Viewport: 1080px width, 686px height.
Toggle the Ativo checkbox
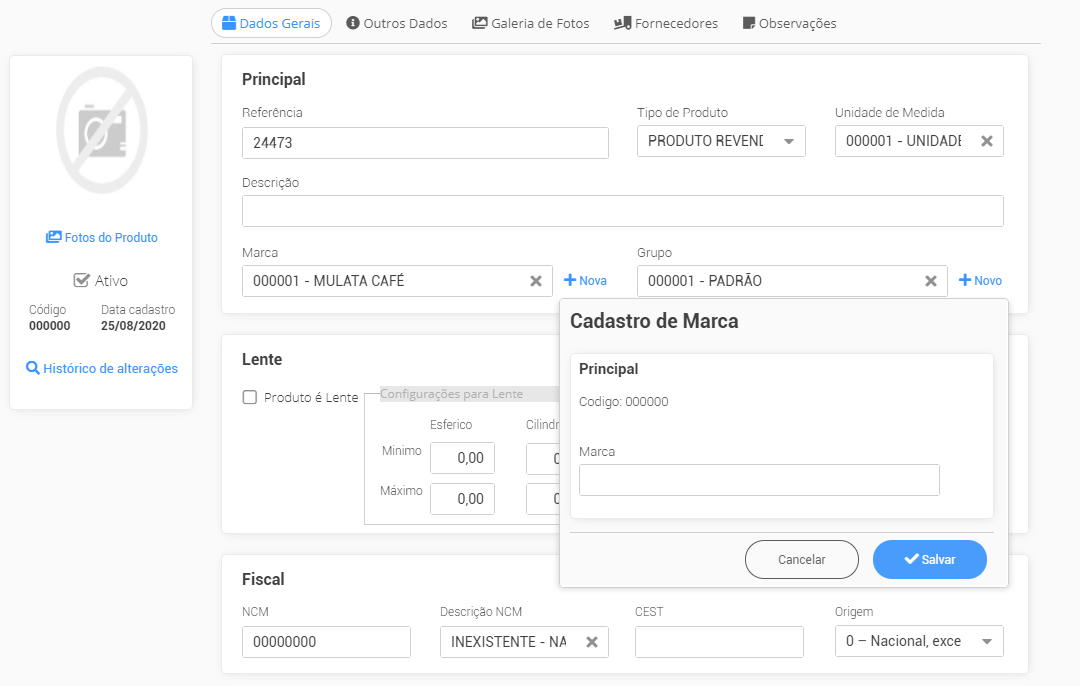[x=81, y=280]
